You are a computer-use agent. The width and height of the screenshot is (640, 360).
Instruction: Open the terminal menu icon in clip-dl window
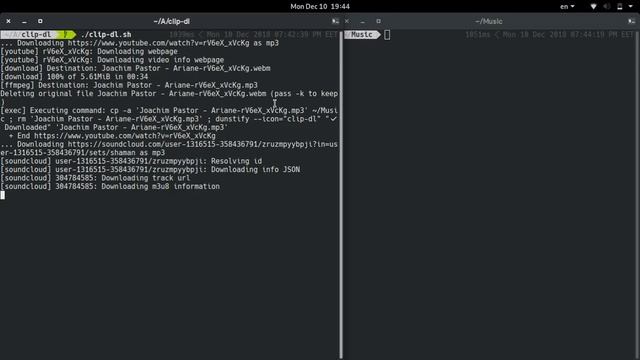tap(335, 21)
